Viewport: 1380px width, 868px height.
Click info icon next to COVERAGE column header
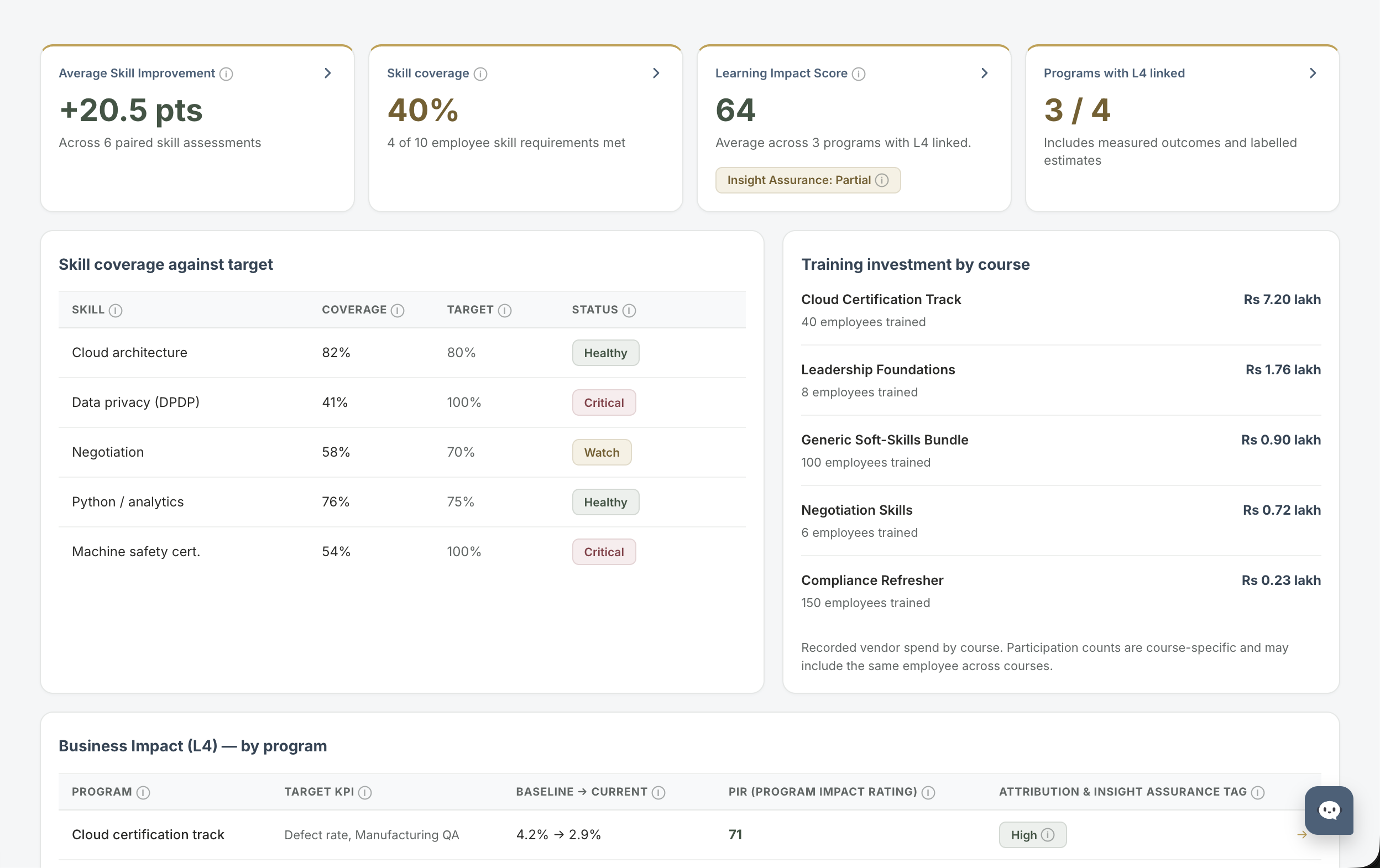pos(398,311)
